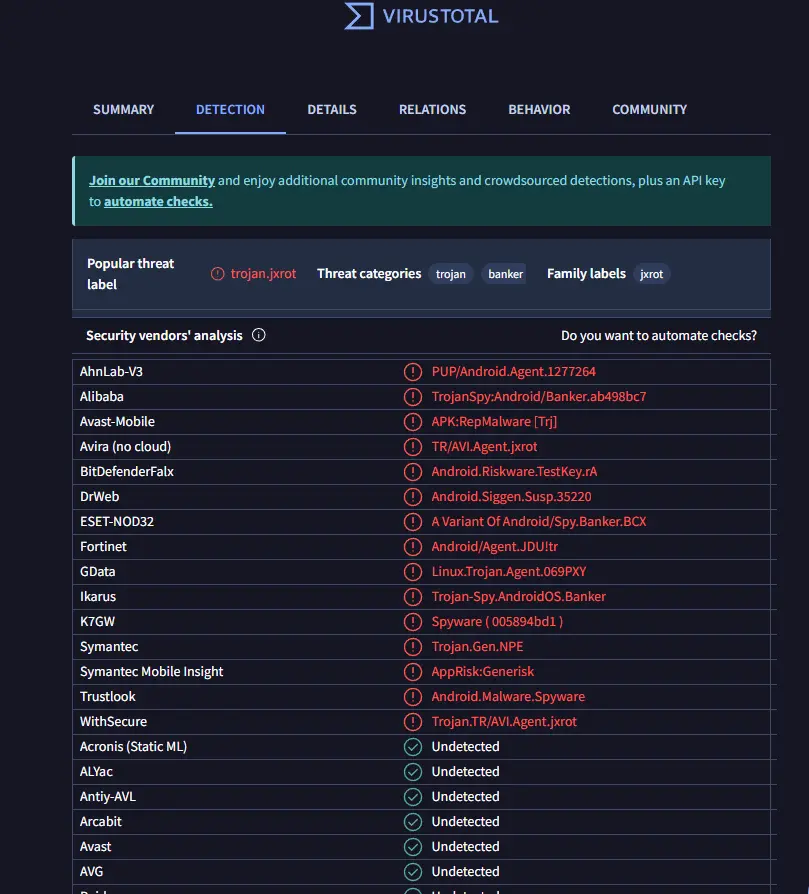Image resolution: width=809 pixels, height=894 pixels.
Task: Select Spyware ( 005894bd1 ) result
Action: point(497,621)
